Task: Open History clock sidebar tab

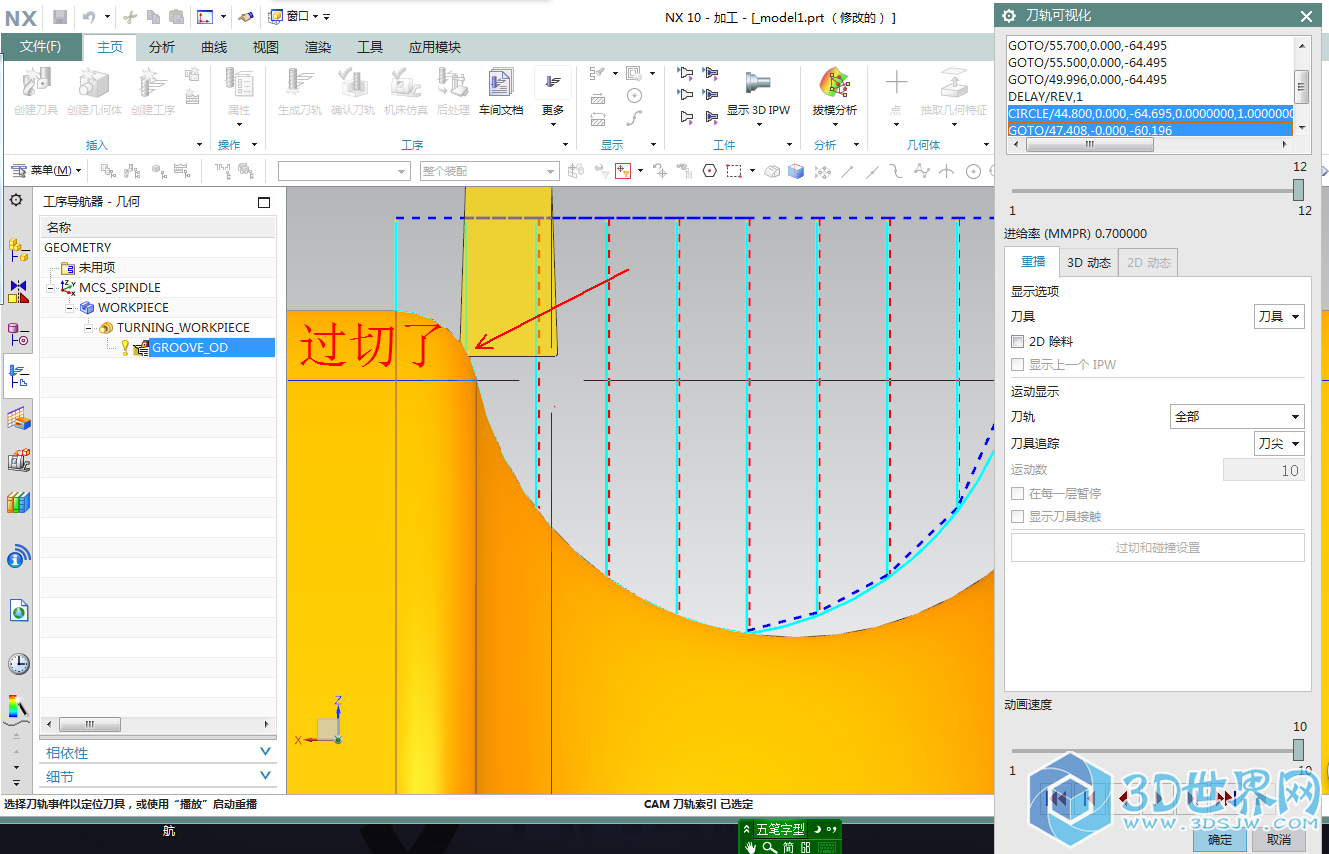Action: [x=18, y=663]
